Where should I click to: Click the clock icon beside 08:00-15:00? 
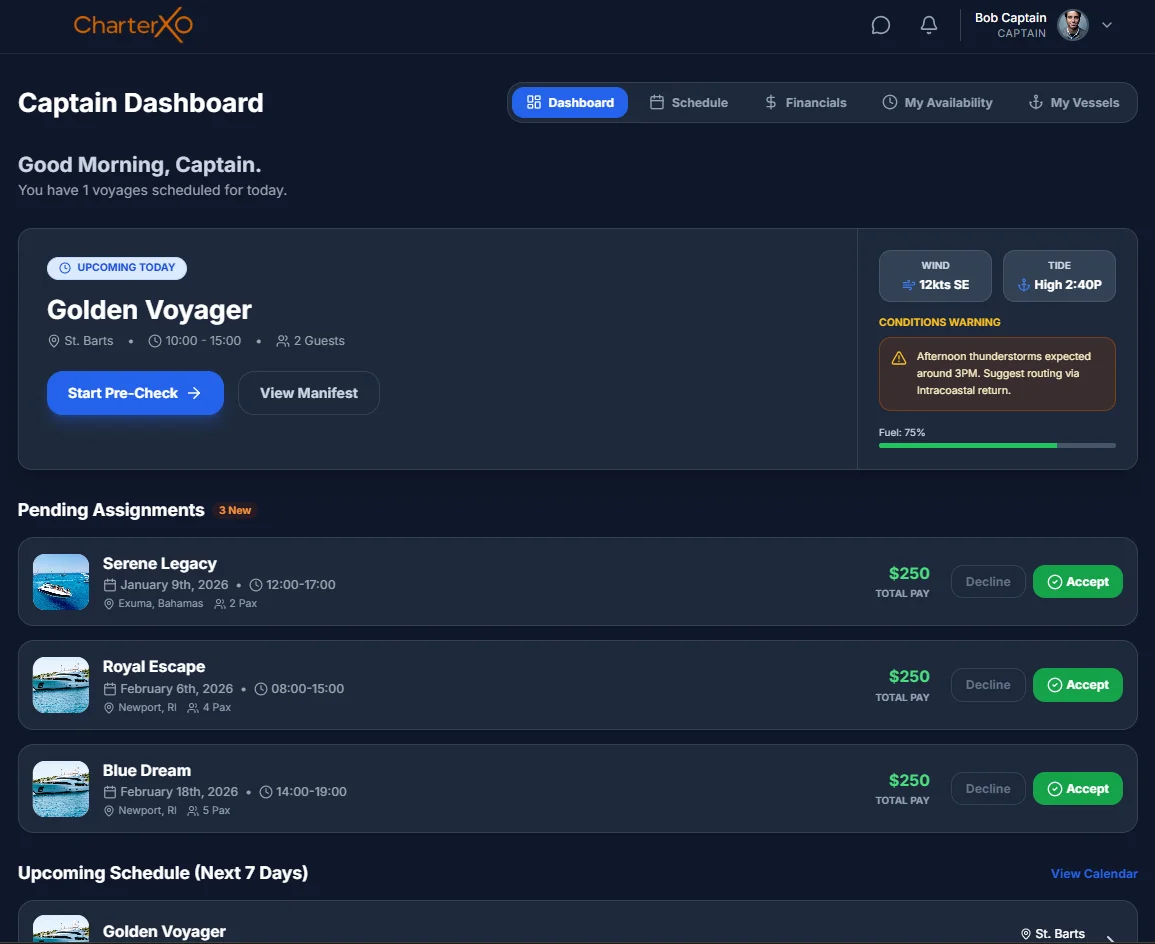261,689
